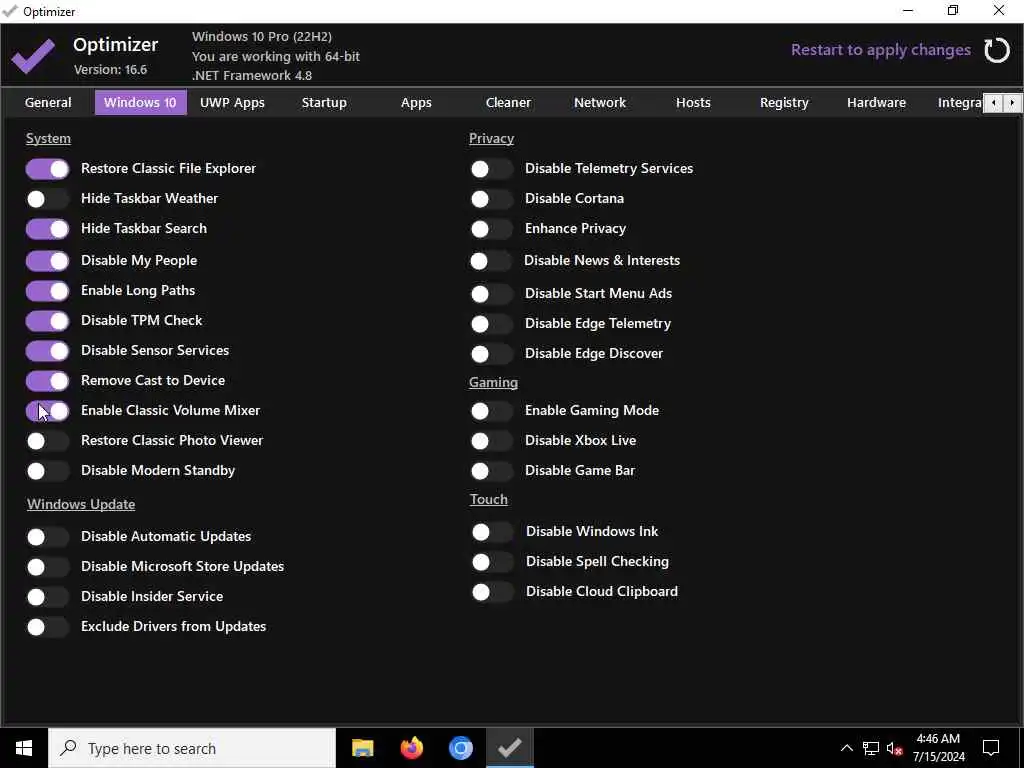The width and height of the screenshot is (1024, 768).
Task: Turn on Disable Cortana
Action: click(492, 199)
